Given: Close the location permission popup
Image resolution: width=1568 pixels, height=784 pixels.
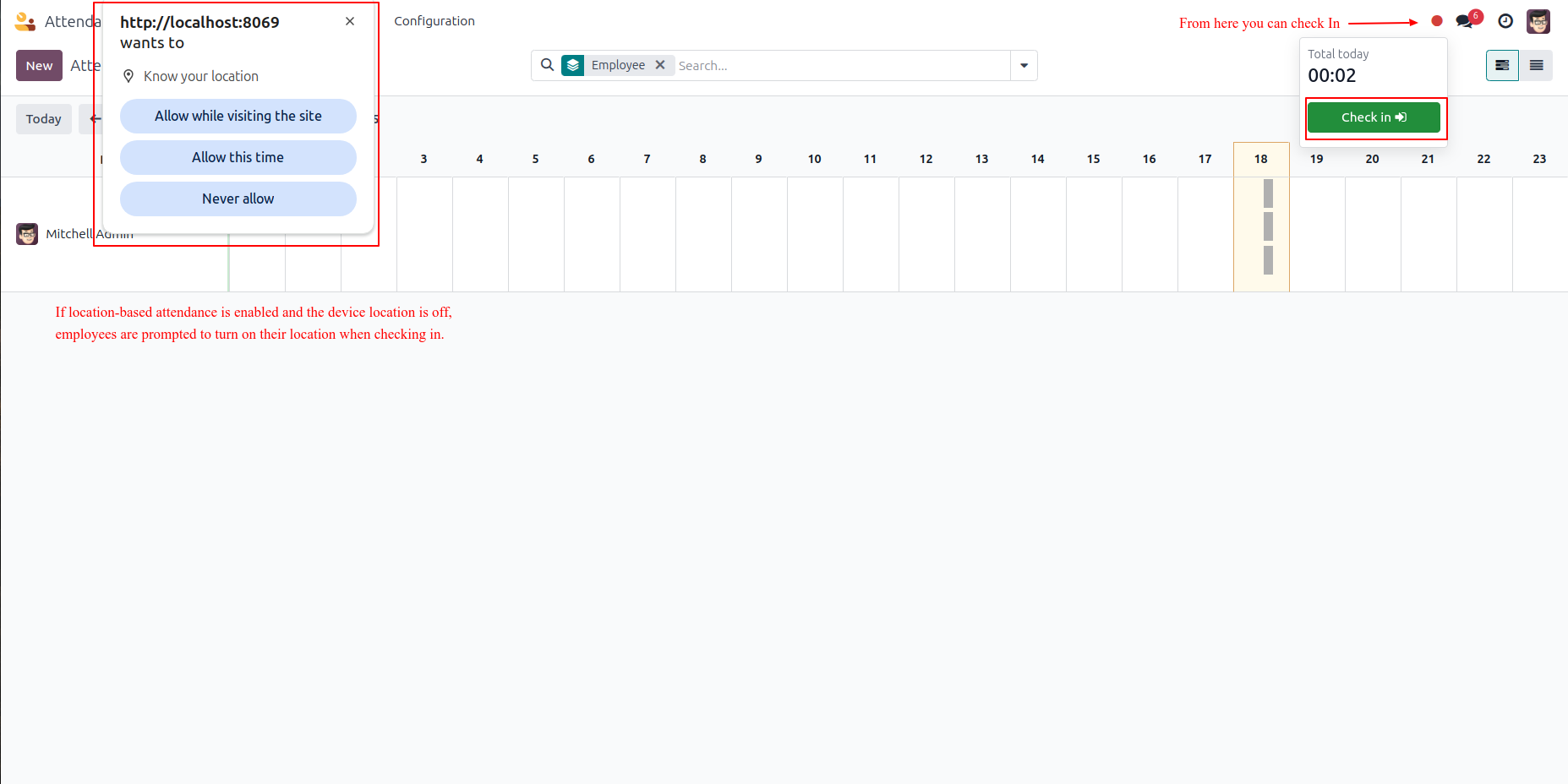Looking at the screenshot, I should [350, 21].
